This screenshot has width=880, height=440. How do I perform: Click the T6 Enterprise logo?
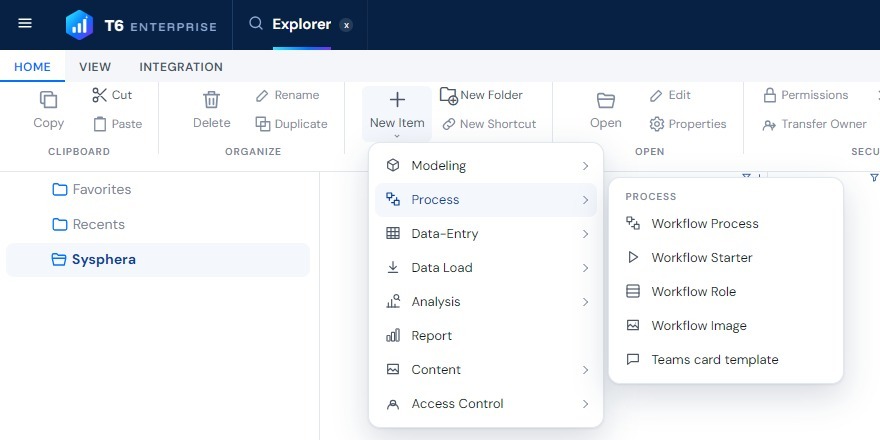pos(141,25)
